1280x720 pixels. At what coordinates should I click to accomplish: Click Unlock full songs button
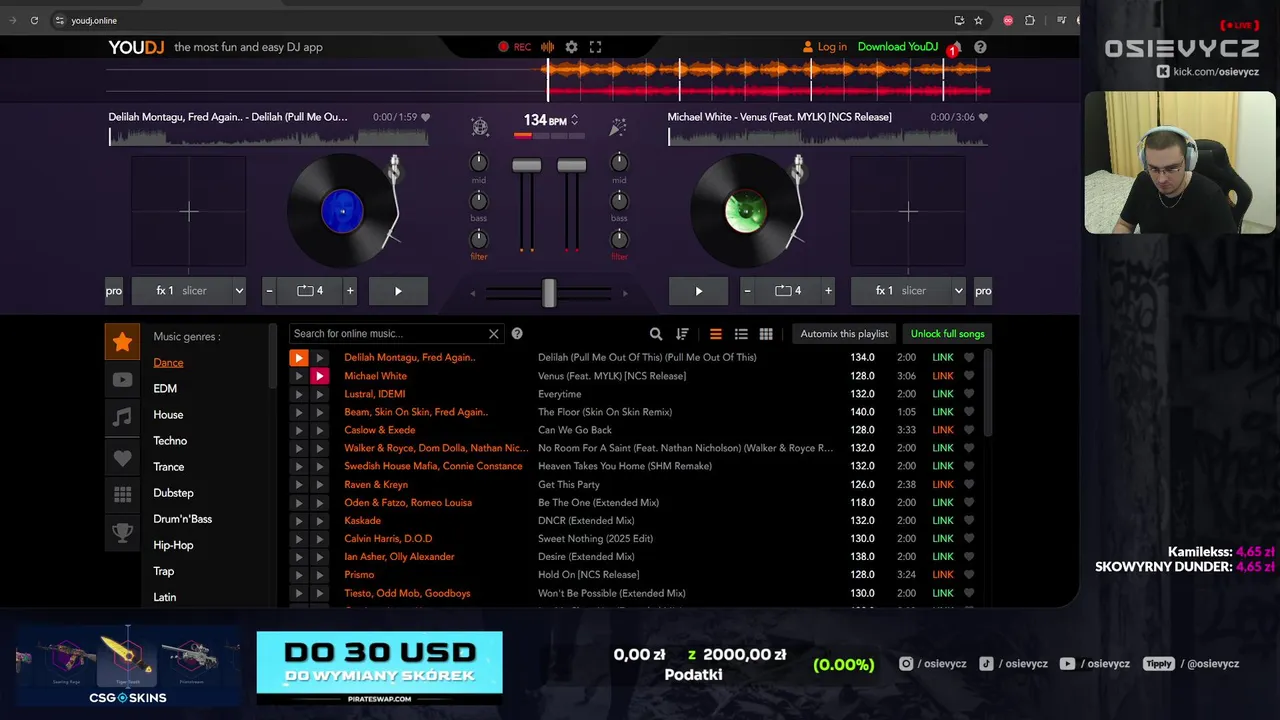(947, 334)
